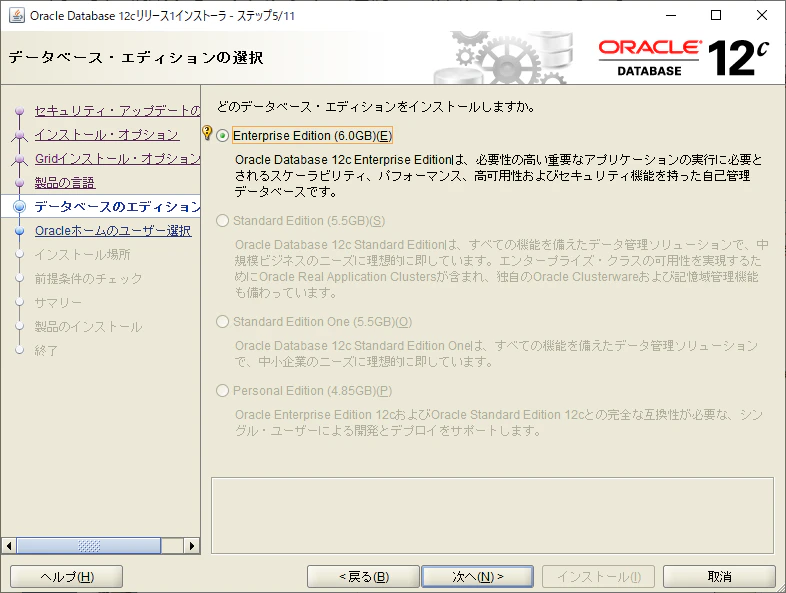Cancel the installer with 取消 button

[719, 576]
